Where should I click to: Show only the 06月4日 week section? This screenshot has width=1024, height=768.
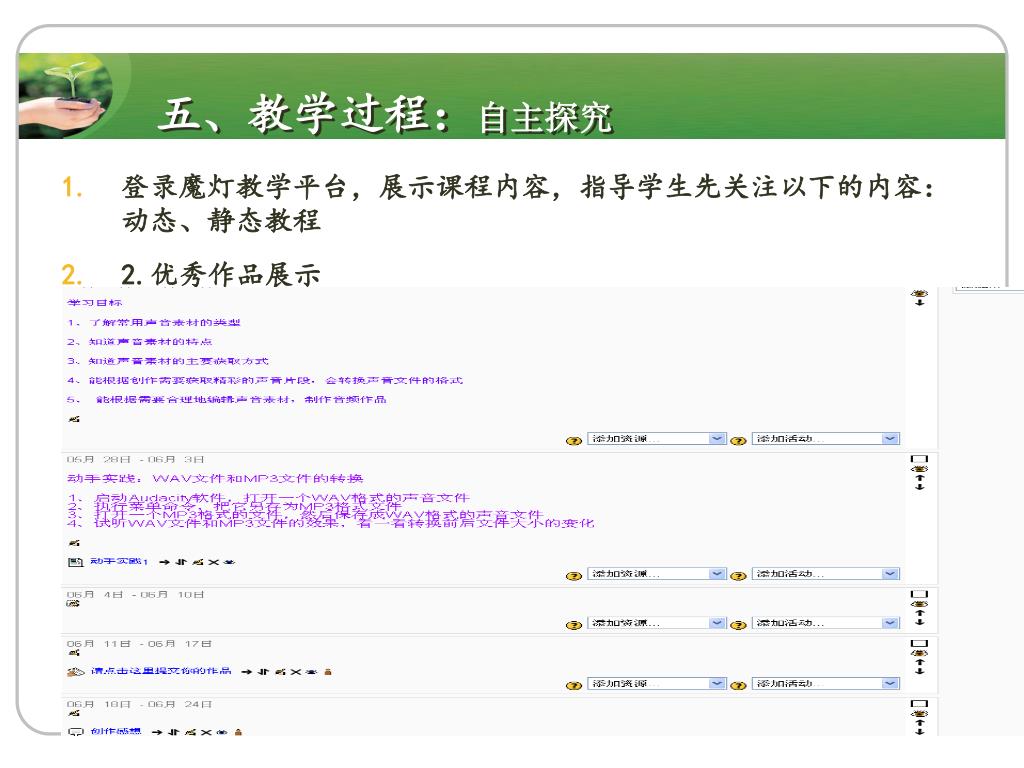(920, 594)
